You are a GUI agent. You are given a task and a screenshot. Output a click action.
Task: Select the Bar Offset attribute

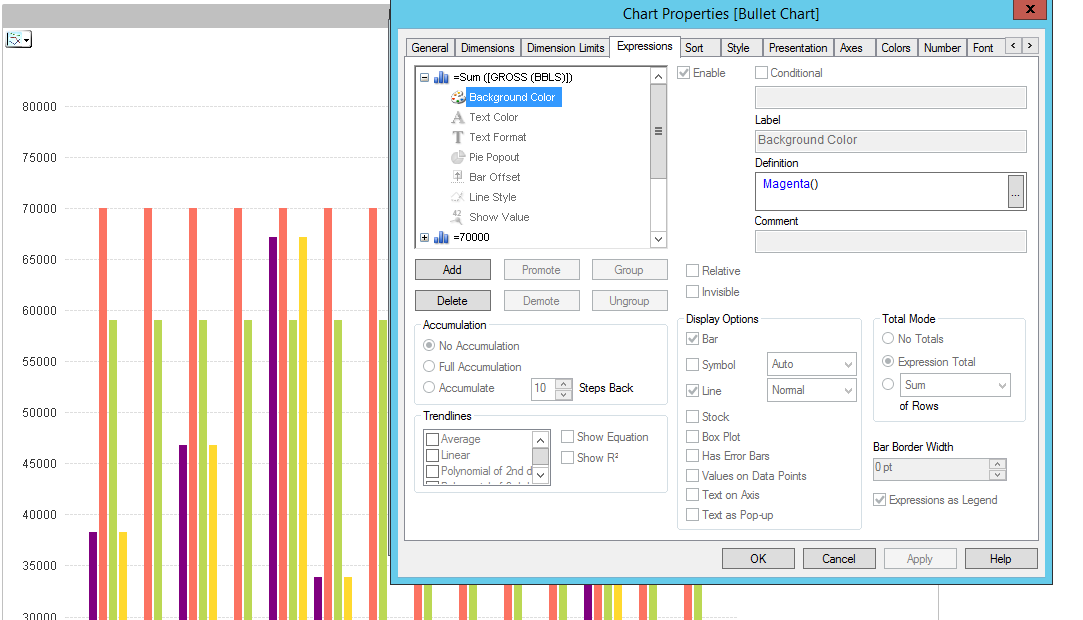point(495,177)
